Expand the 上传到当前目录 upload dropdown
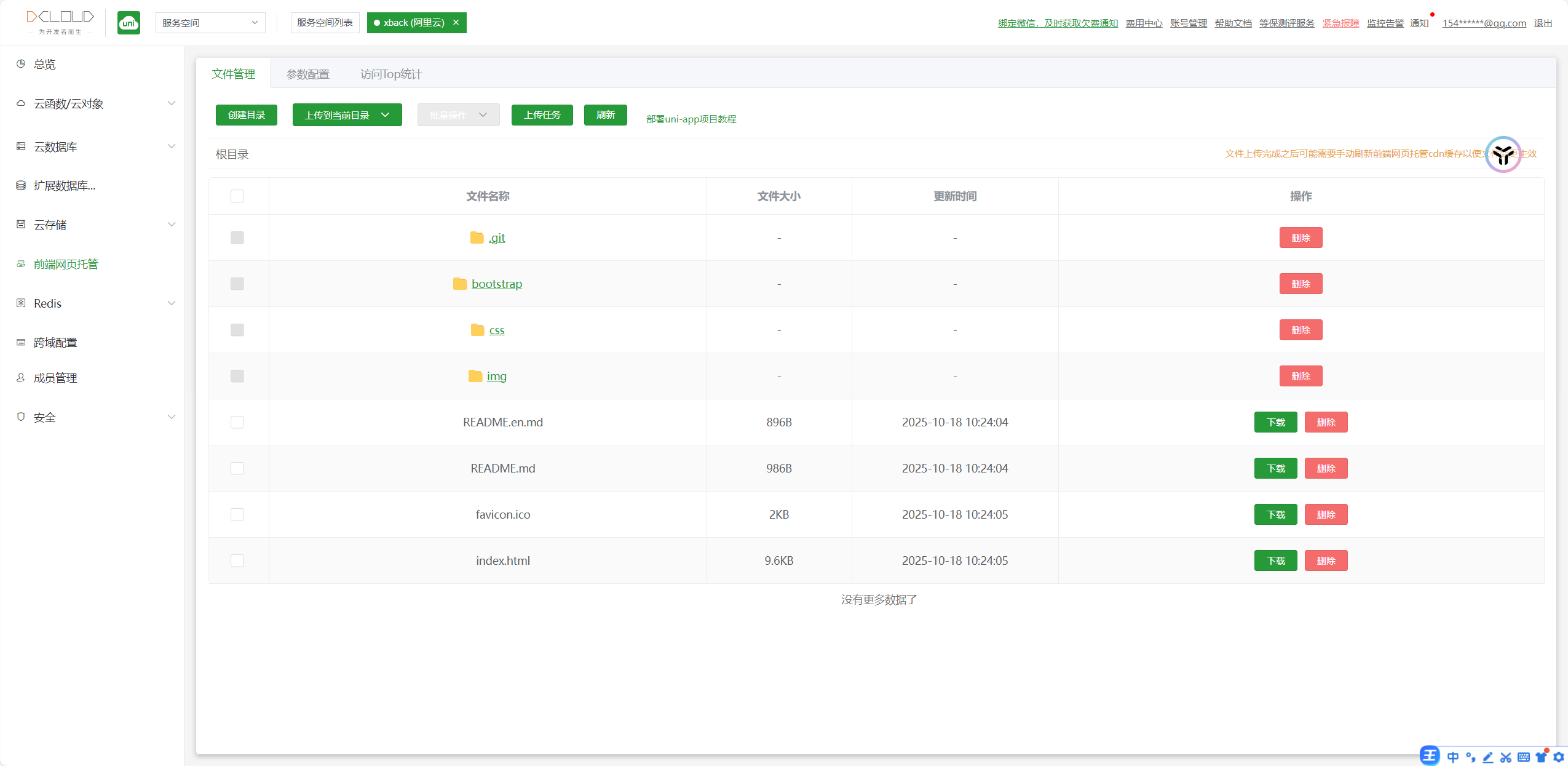 pyautogui.click(x=386, y=115)
